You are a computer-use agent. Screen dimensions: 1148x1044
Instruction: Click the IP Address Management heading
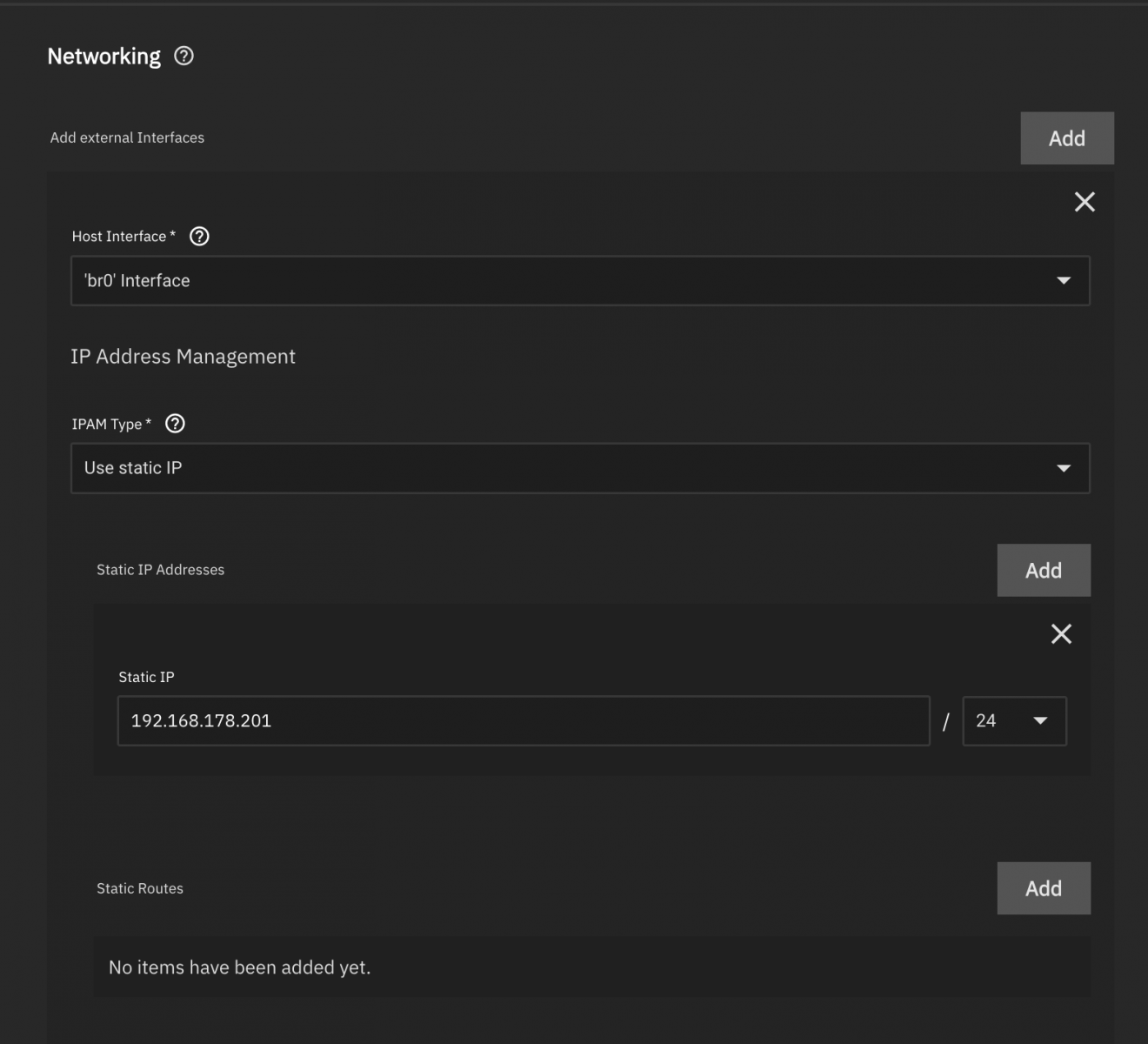tap(183, 357)
